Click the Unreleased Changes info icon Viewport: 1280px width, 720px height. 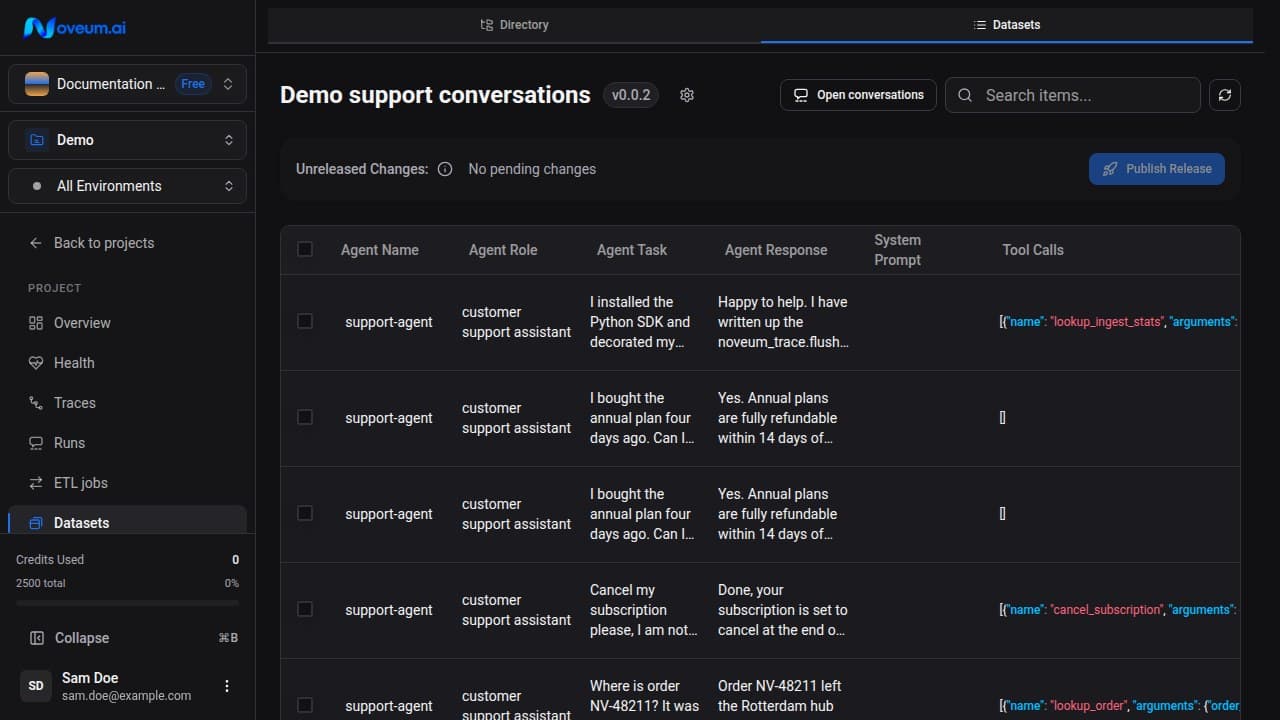445,169
